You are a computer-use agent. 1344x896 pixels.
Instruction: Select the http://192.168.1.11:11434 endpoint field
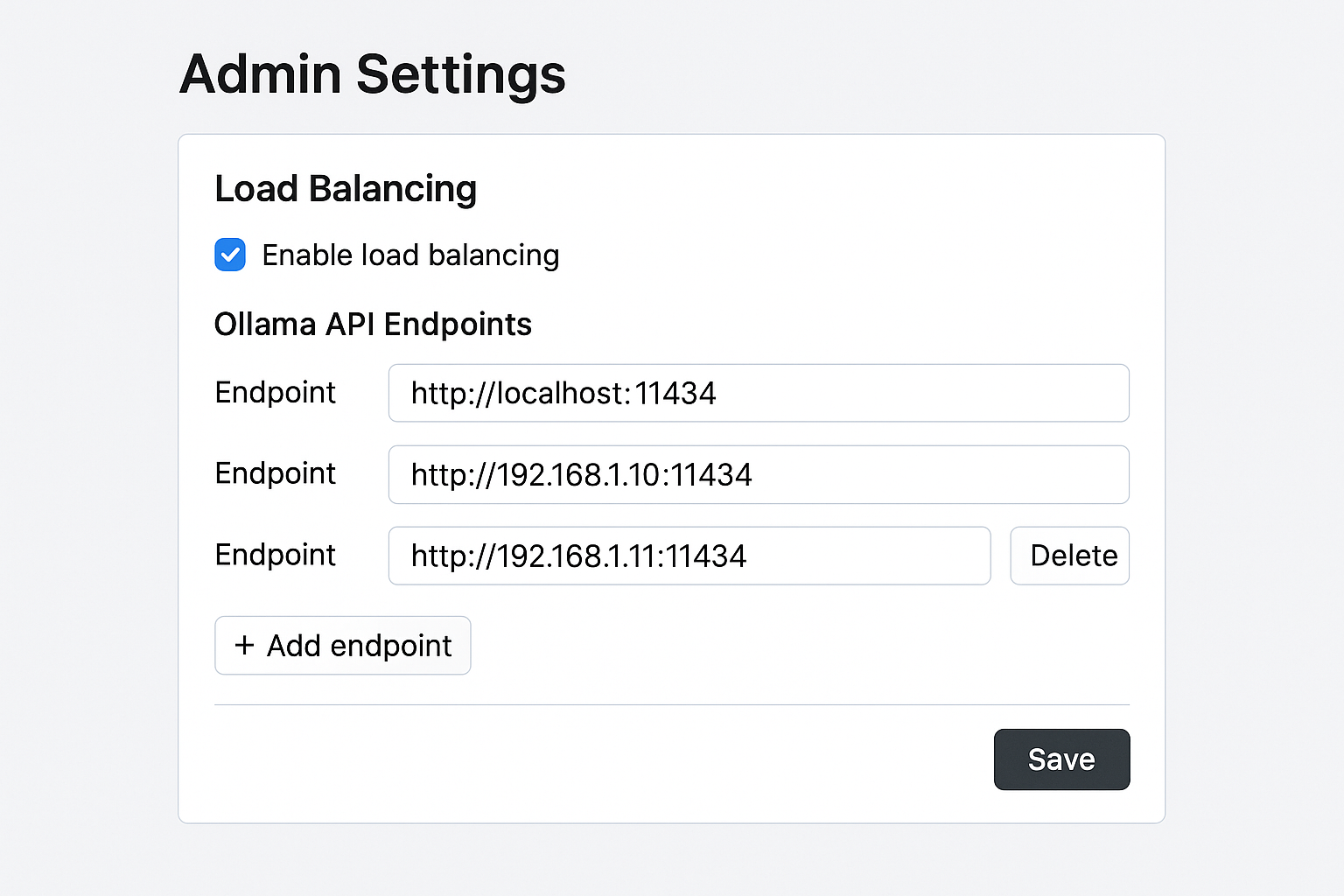(x=689, y=556)
